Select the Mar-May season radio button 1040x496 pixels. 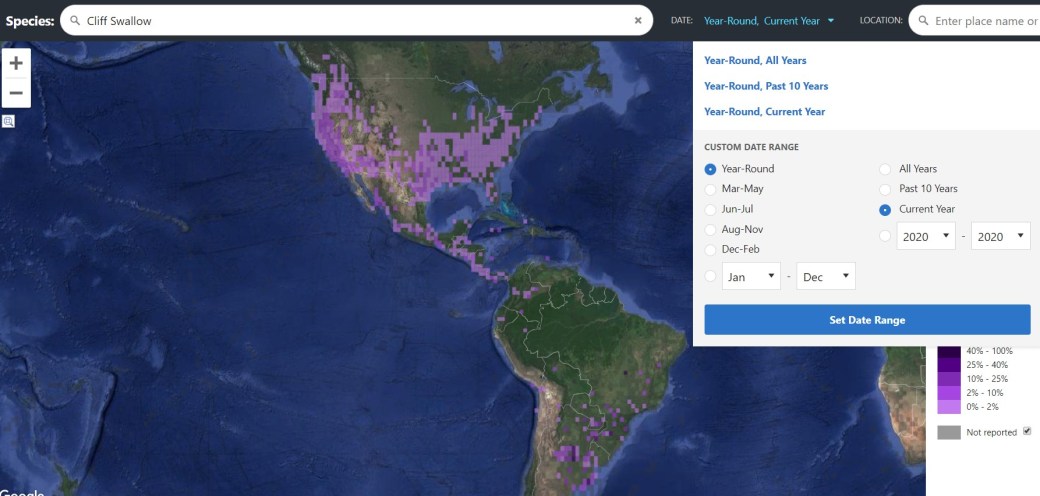click(711, 189)
